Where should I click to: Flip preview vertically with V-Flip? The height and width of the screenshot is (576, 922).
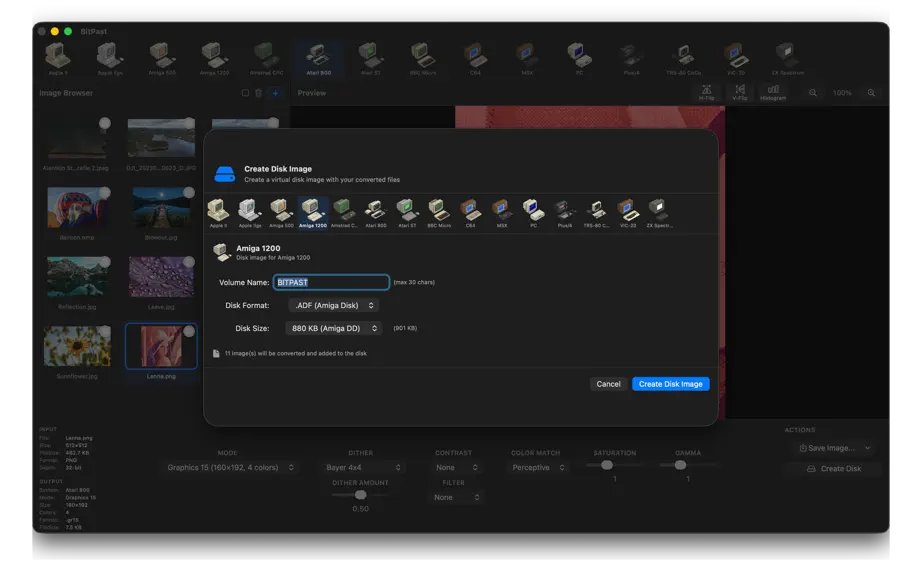(x=740, y=92)
